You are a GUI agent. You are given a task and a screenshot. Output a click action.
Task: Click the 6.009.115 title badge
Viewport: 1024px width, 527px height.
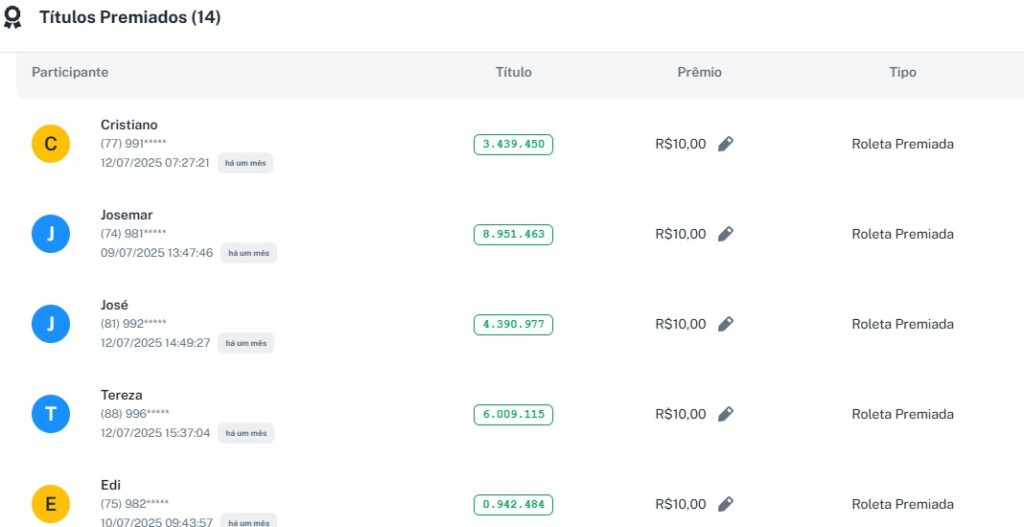[x=513, y=414]
